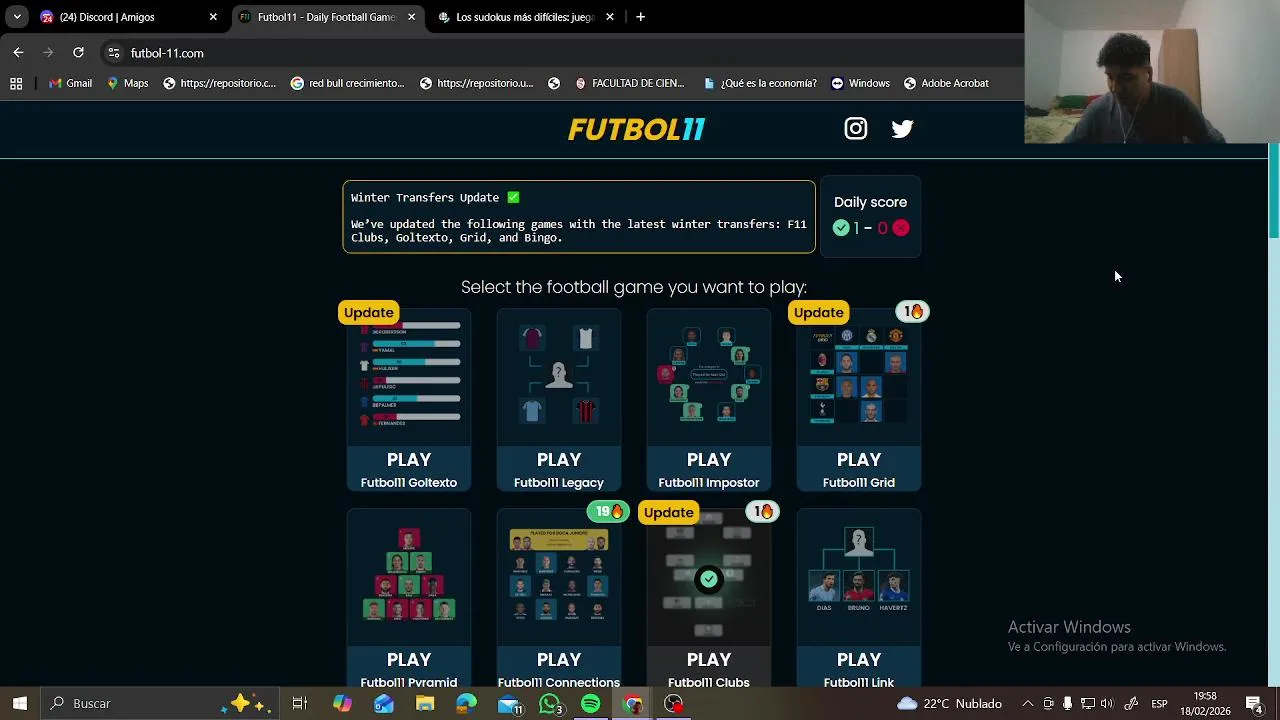The height and width of the screenshot is (720, 1280).
Task: Click the Update badge on Grid card
Action: (x=819, y=312)
